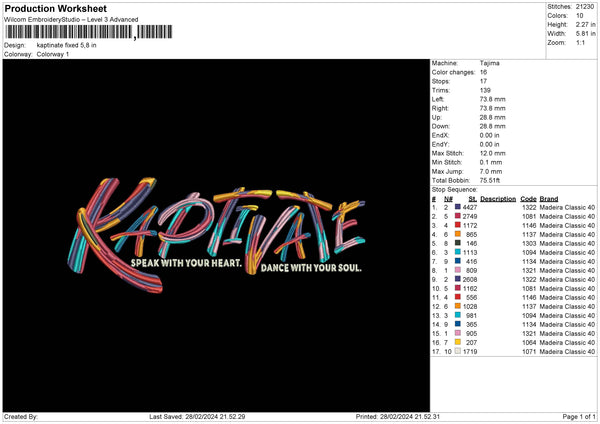Click the 'Created By:' footer label

click(21, 417)
